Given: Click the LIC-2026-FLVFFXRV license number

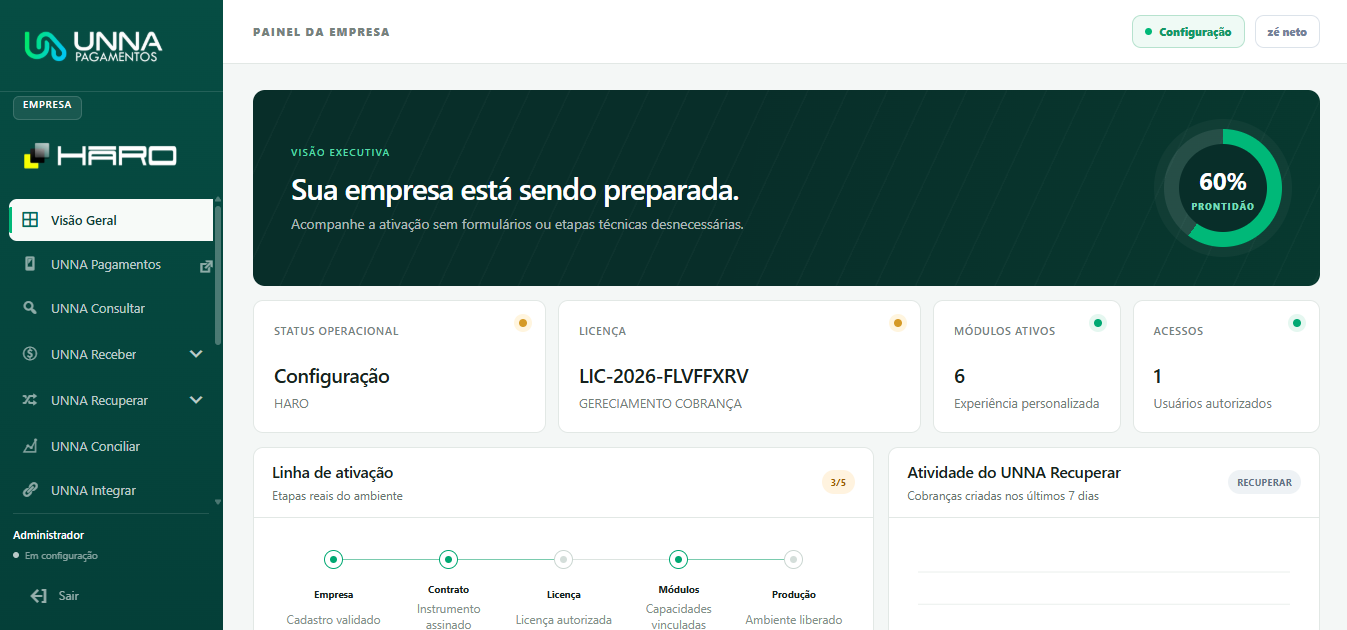Looking at the screenshot, I should [x=664, y=377].
